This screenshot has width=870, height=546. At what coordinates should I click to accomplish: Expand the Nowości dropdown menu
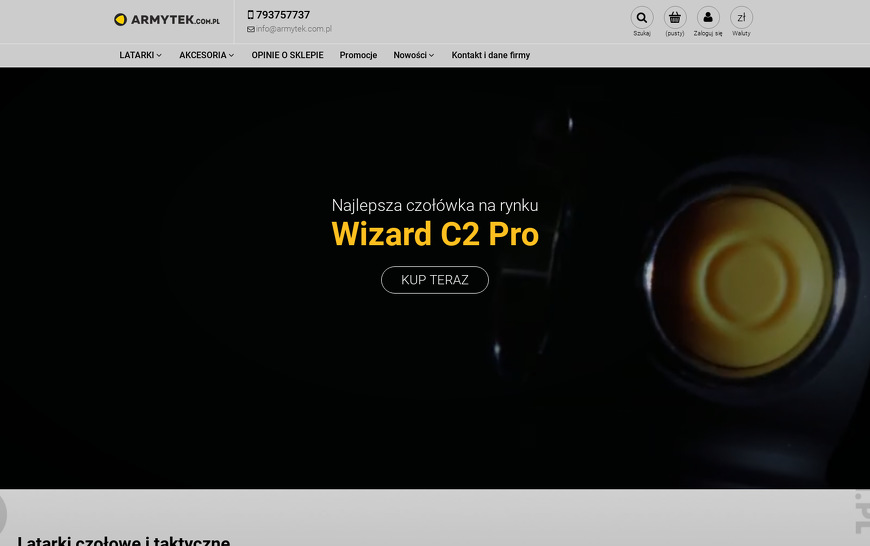[x=413, y=55]
